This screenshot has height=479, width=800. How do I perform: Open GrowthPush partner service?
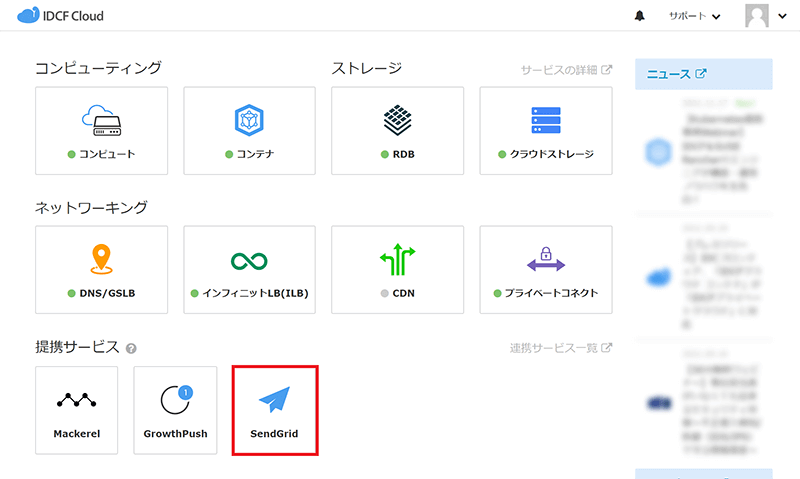175,410
